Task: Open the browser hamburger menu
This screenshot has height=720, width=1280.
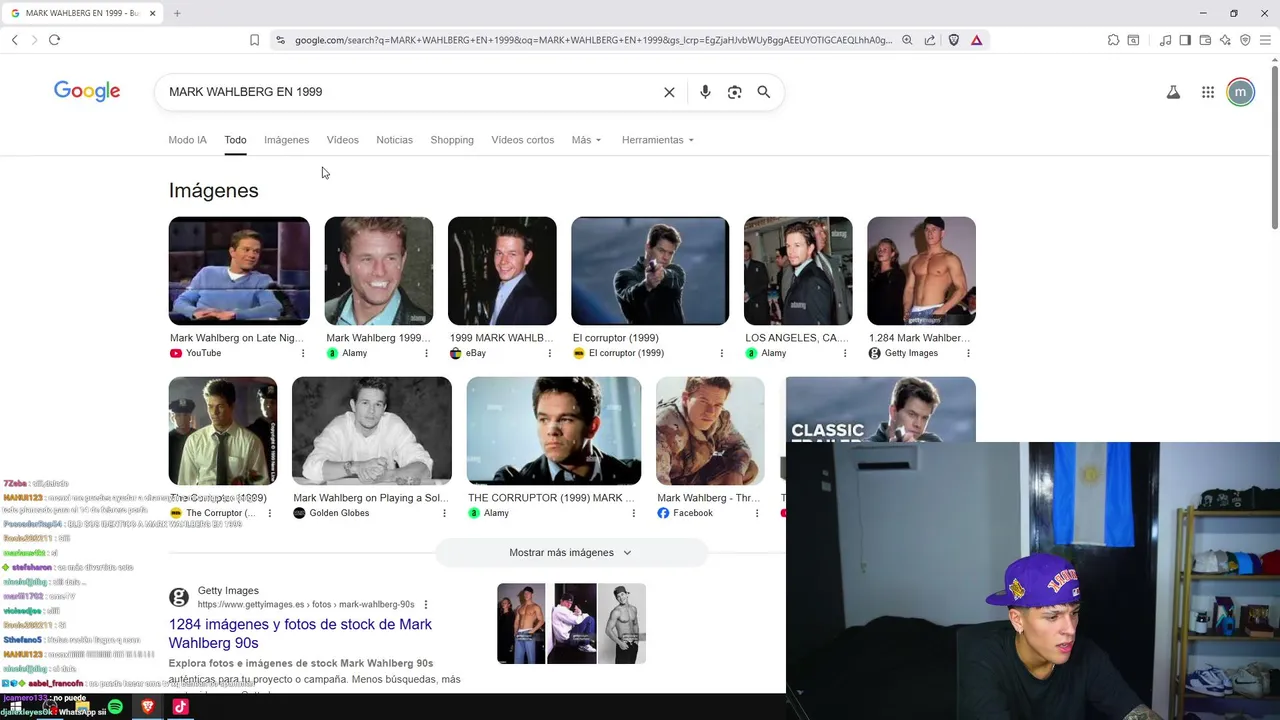Action: 1265,40
